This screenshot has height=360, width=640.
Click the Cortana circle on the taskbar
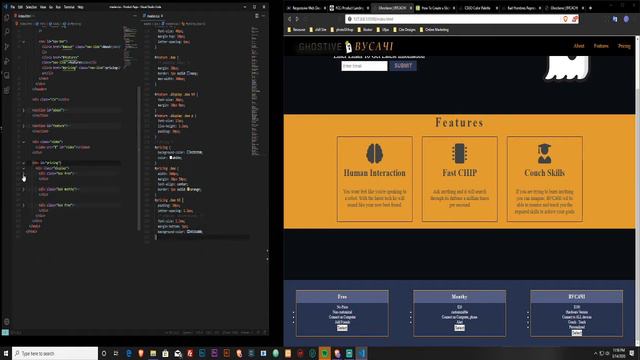point(104,353)
